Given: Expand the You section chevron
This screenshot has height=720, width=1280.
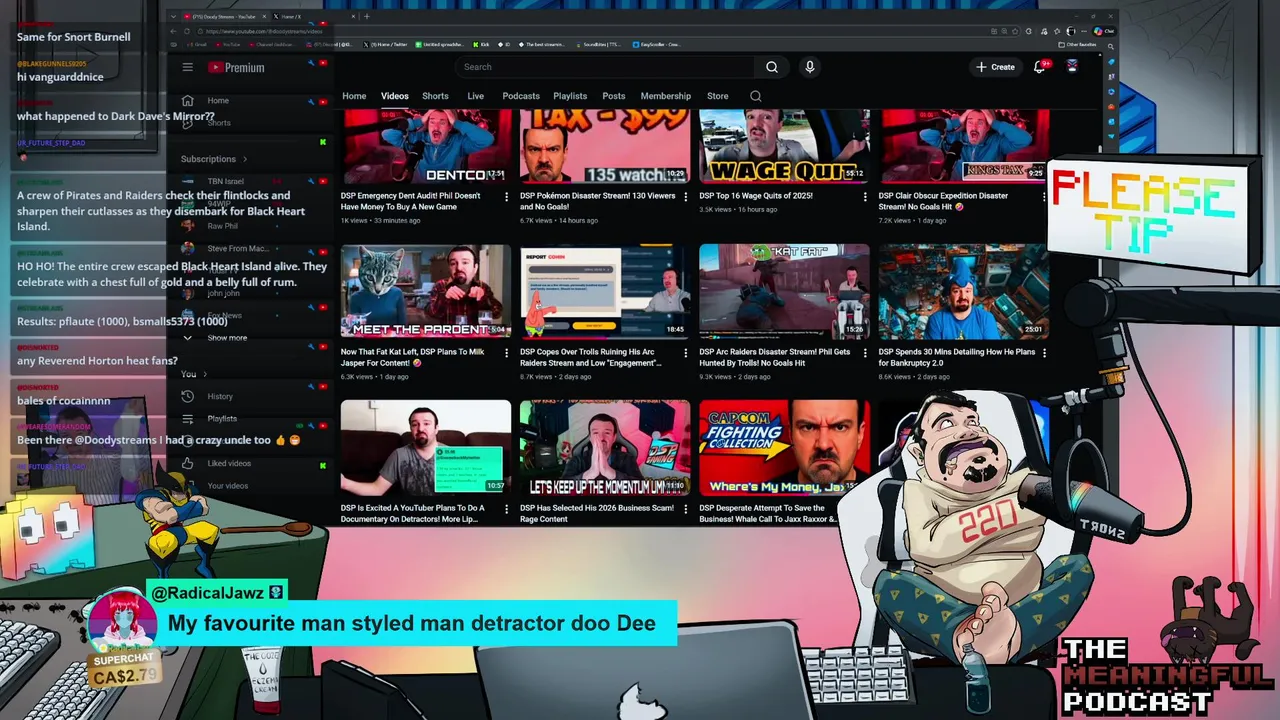Looking at the screenshot, I should coord(205,374).
